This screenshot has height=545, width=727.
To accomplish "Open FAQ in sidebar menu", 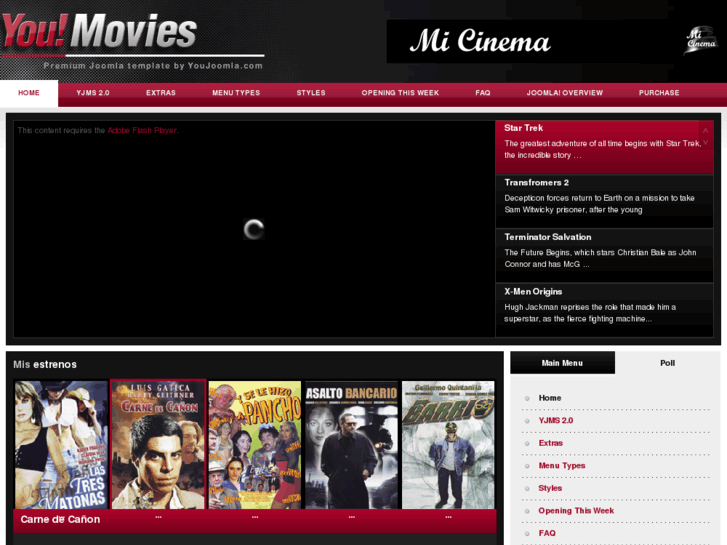I will click(x=547, y=533).
